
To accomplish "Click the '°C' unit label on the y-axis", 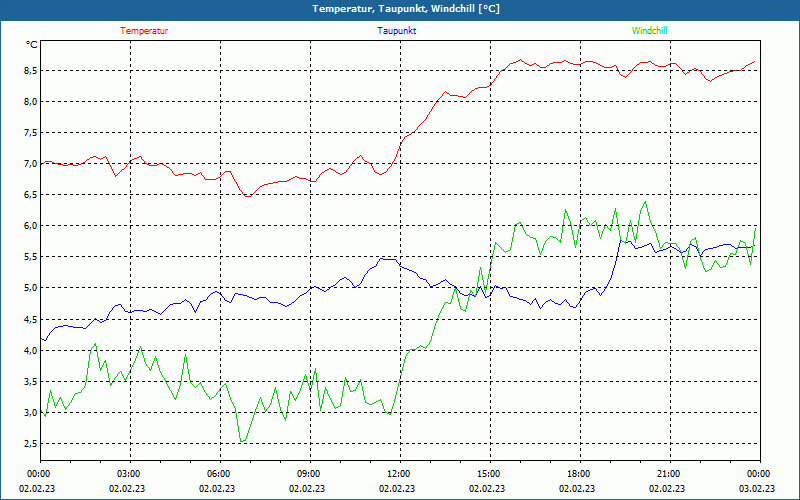I will pos(32,45).
